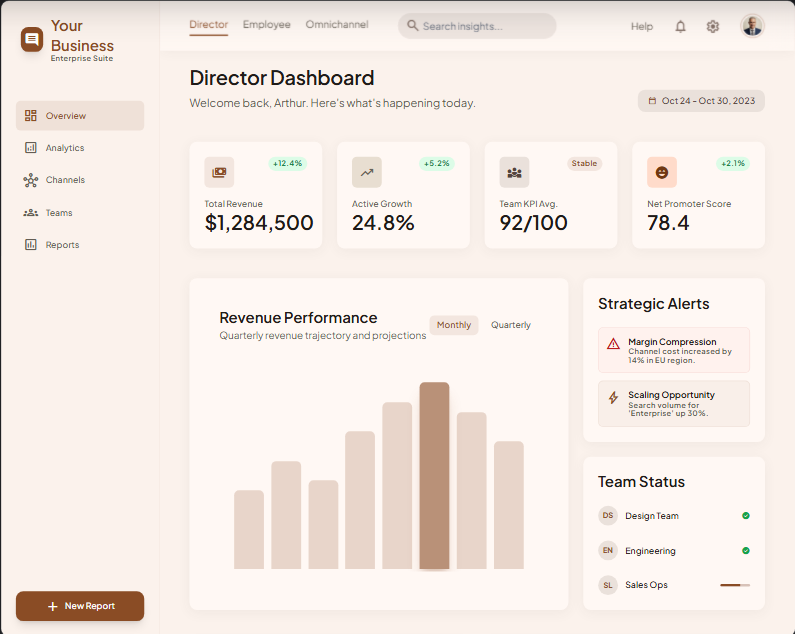This screenshot has width=795, height=634.
Task: Focus the Search insights field
Action: [477, 26]
